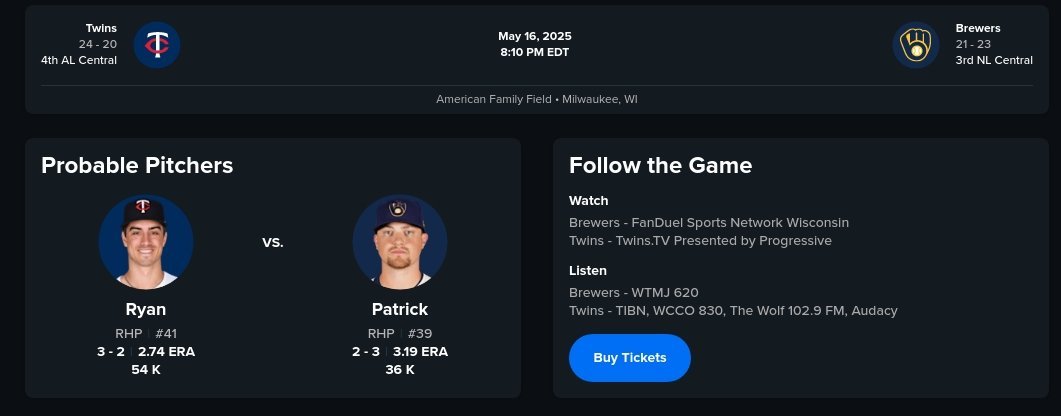
Task: Click the Probable Pitchers heading
Action: (137, 166)
